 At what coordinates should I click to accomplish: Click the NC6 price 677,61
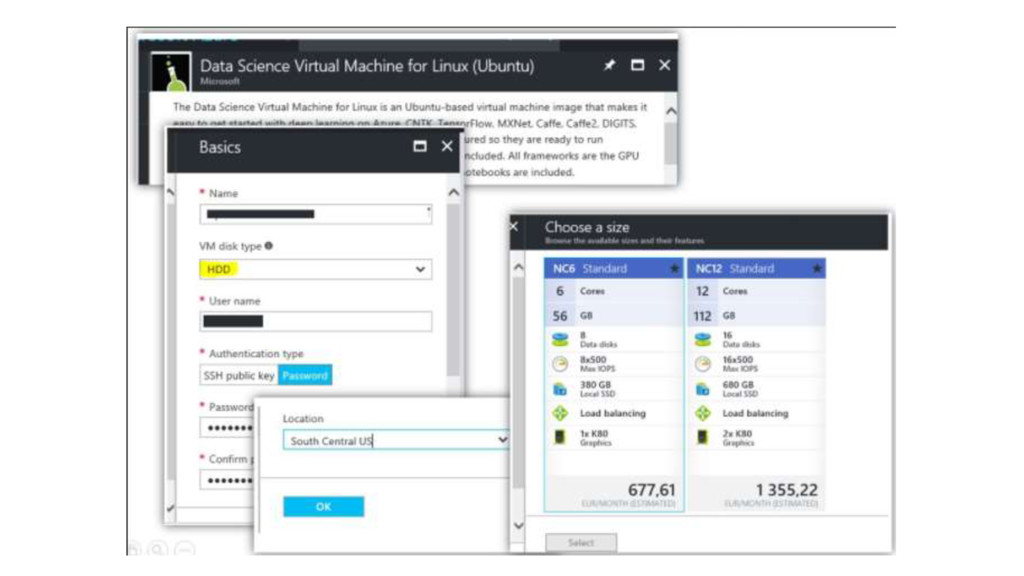point(651,490)
